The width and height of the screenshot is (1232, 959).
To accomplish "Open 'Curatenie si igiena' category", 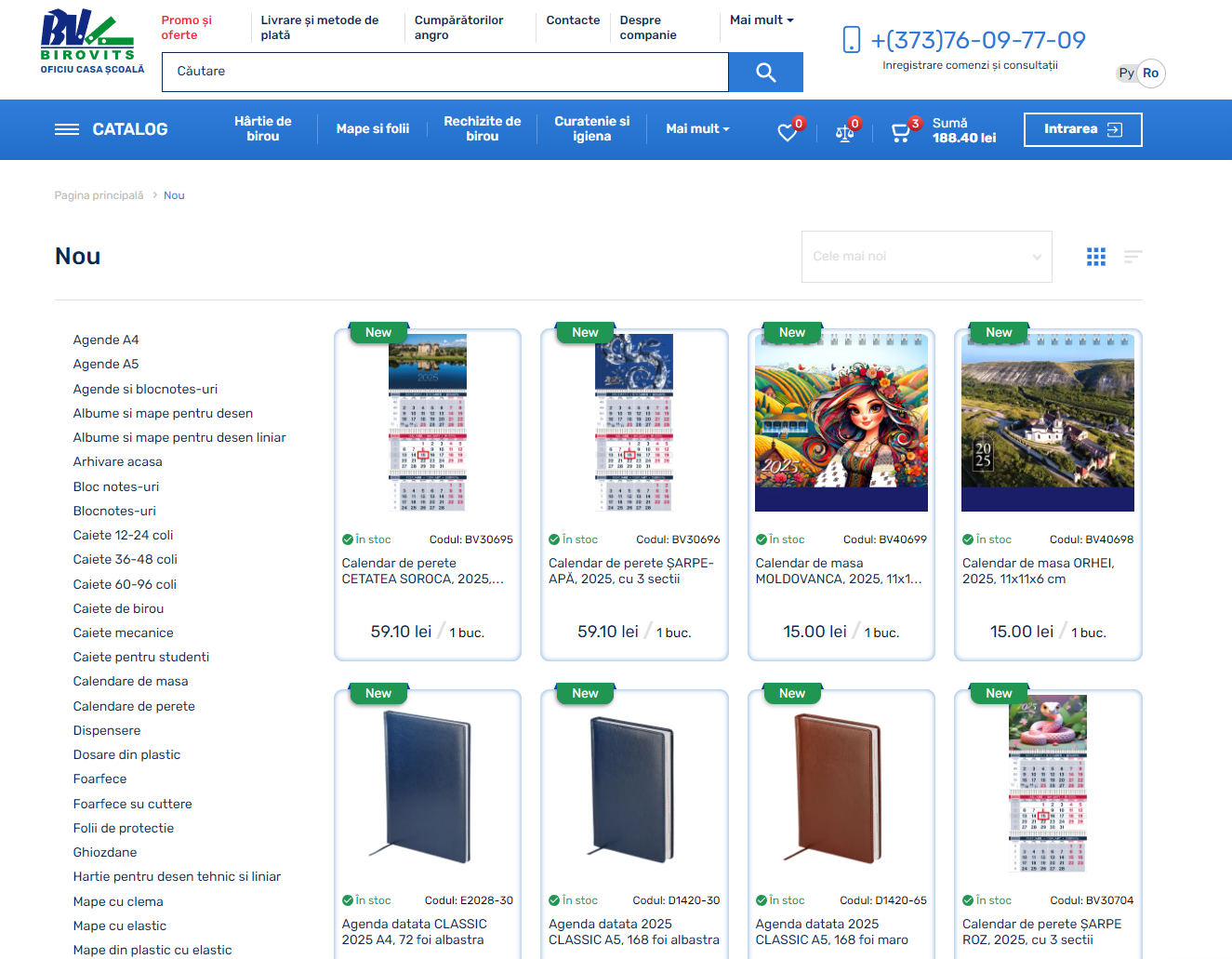I will pyautogui.click(x=592, y=129).
